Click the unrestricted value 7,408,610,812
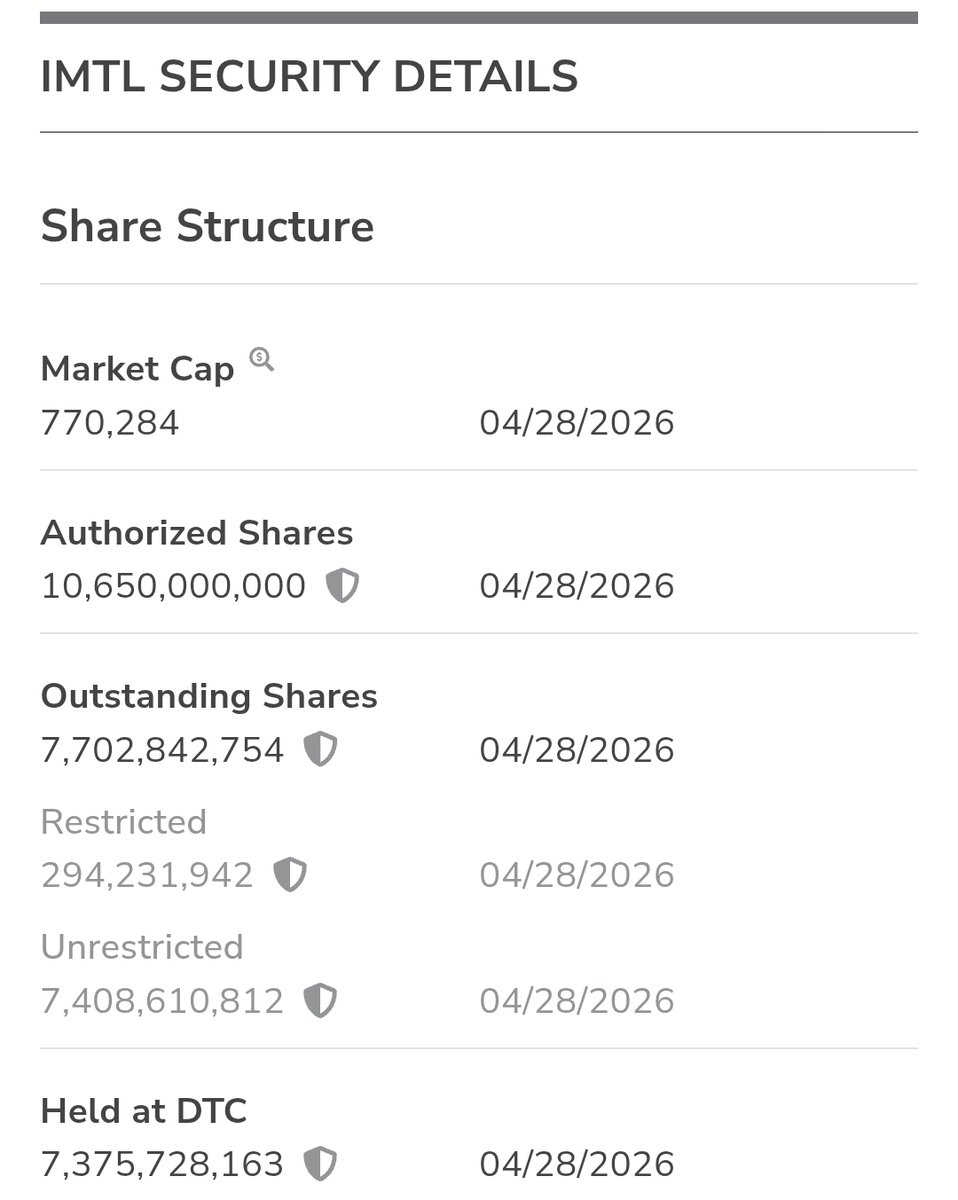958x1200 pixels. point(162,1000)
